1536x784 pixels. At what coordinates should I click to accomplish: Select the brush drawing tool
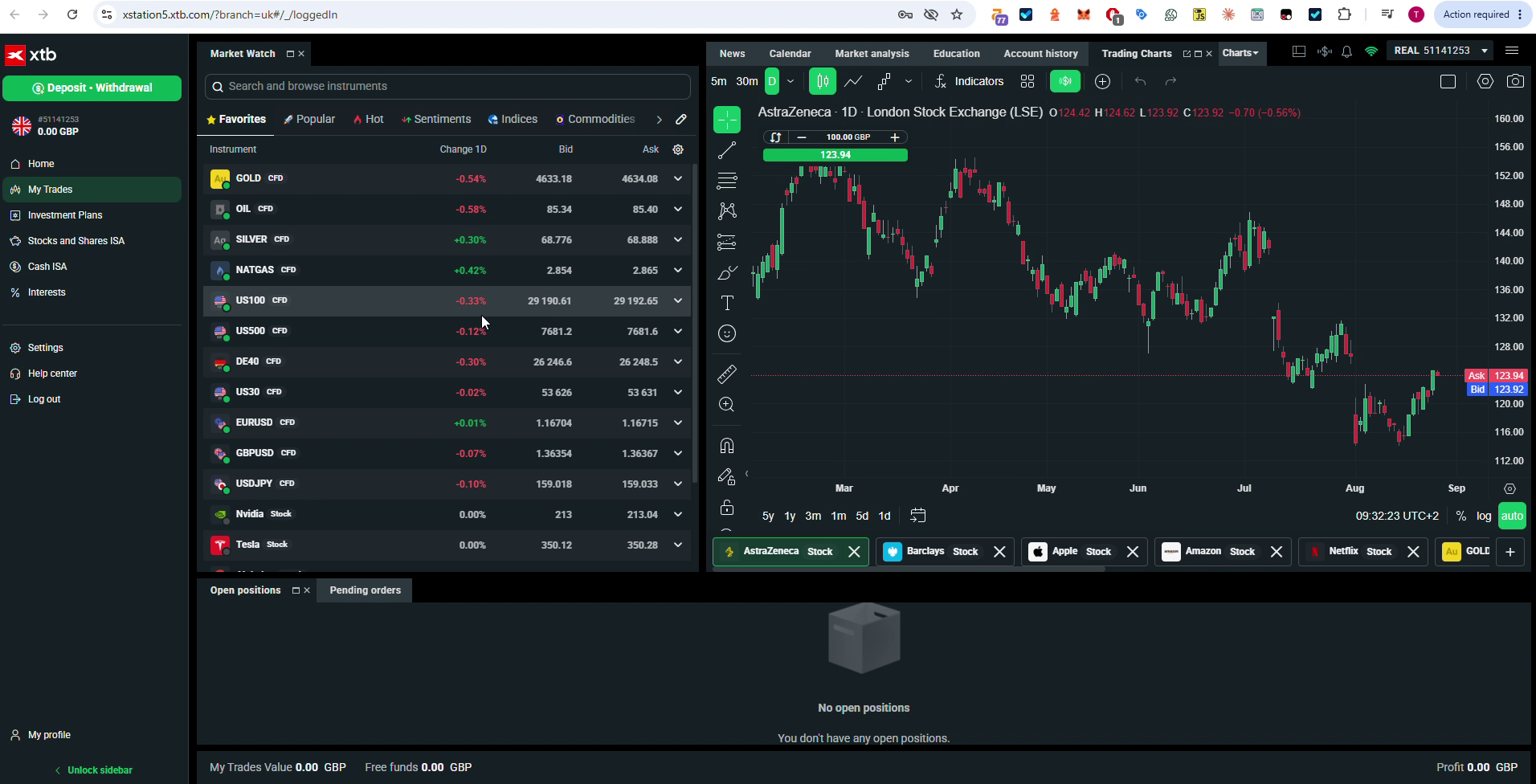727,272
